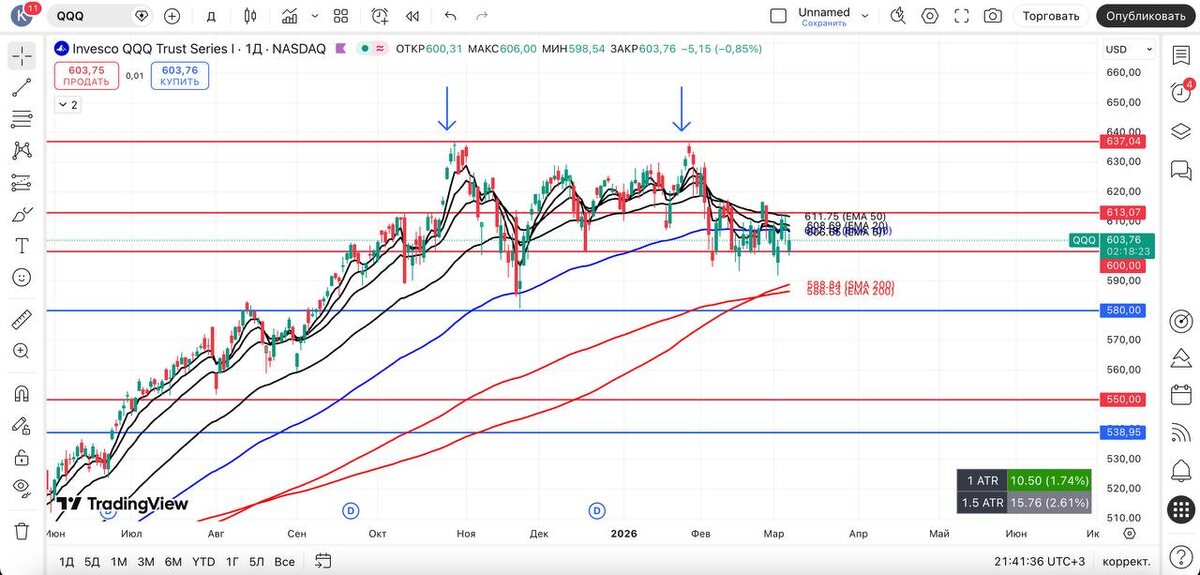Viewport: 1200px width, 575px height.
Task: Select the trend line drawing tool
Action: [x=21, y=88]
